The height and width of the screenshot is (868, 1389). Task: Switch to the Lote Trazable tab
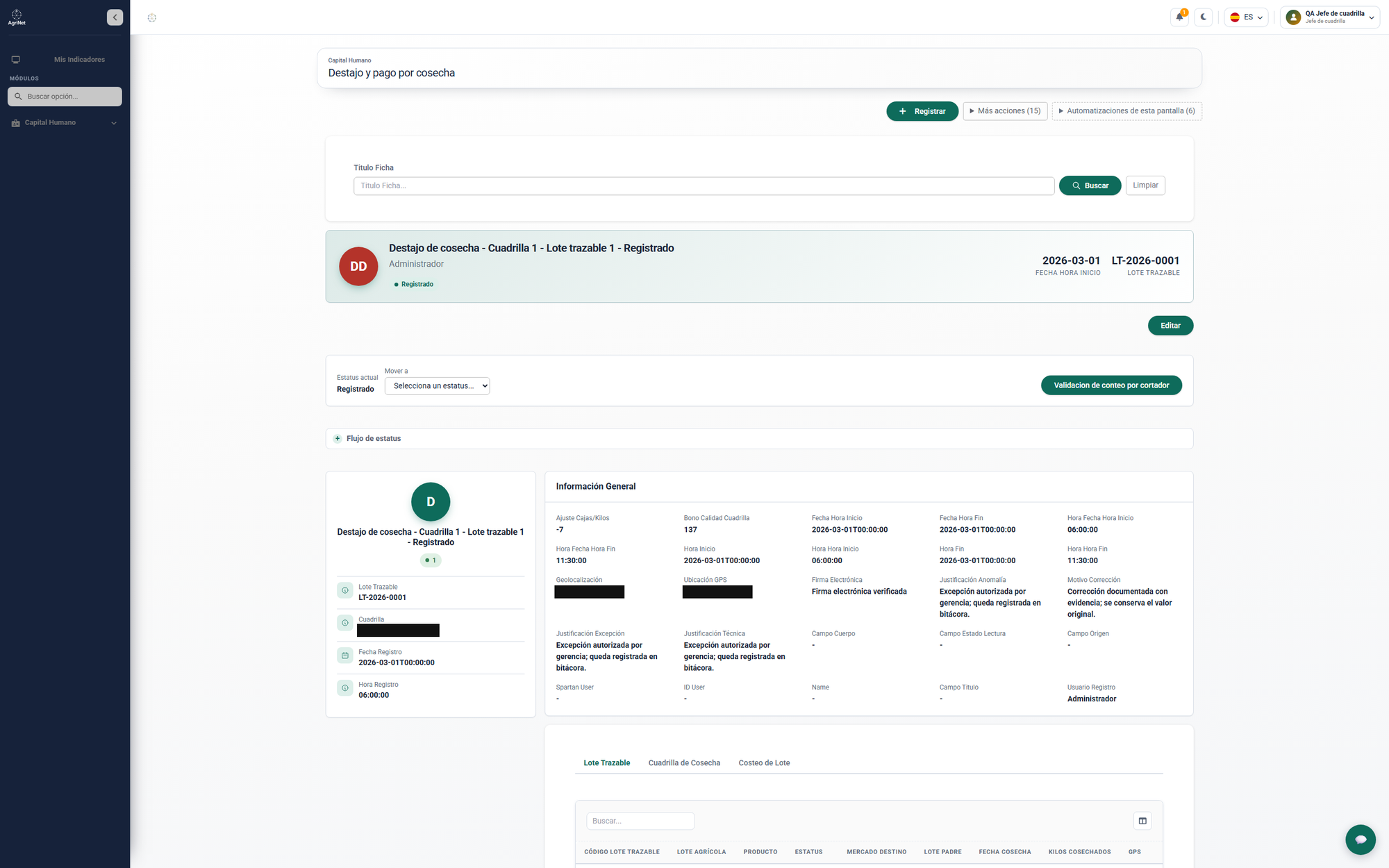pyautogui.click(x=606, y=763)
